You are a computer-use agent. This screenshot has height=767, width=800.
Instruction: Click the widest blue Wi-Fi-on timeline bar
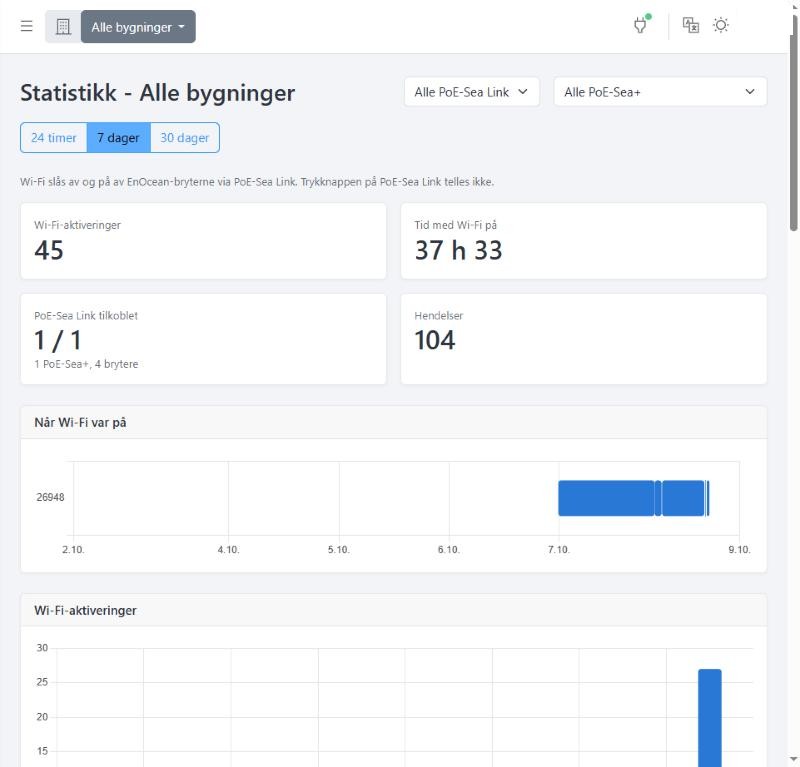click(x=606, y=498)
